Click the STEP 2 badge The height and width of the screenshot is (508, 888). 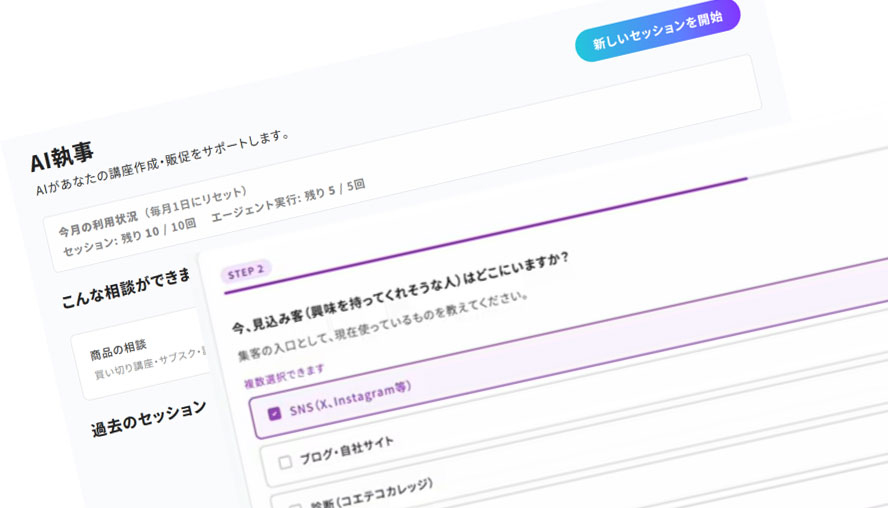[x=246, y=271]
